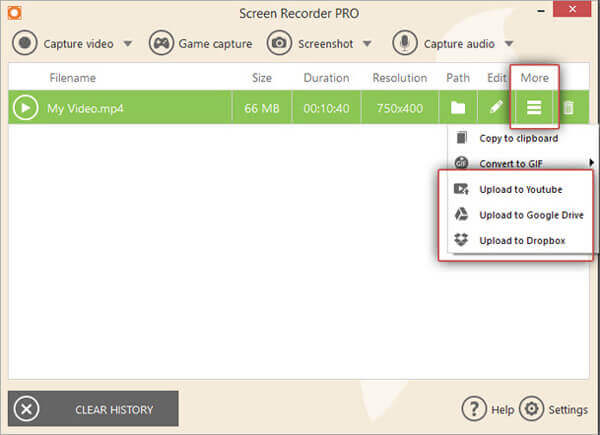Select the My Video.mp4 filename

click(x=85, y=109)
